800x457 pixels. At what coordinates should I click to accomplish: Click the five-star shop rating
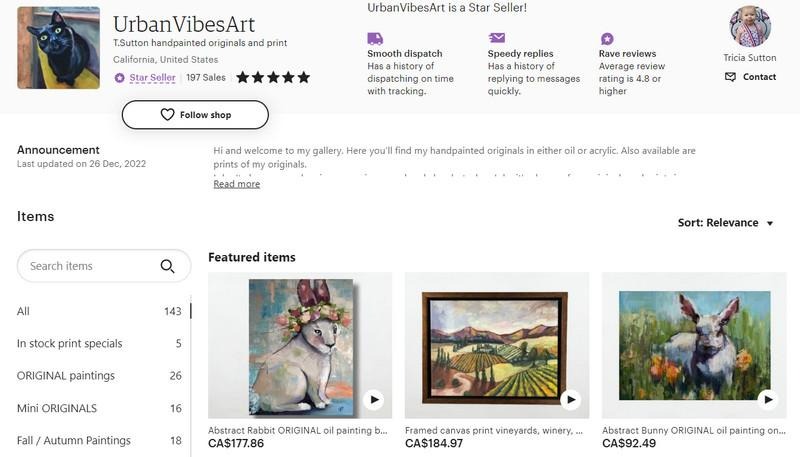273,77
